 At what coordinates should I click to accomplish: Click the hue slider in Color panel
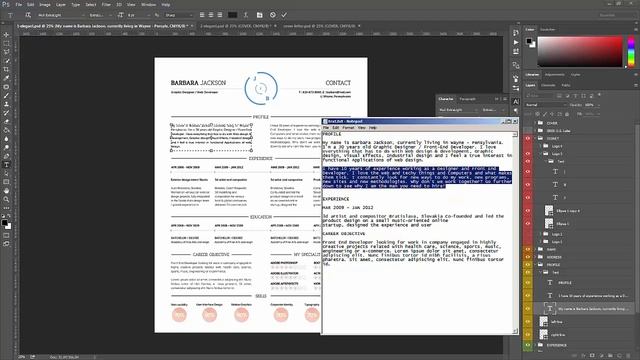tap(631, 51)
